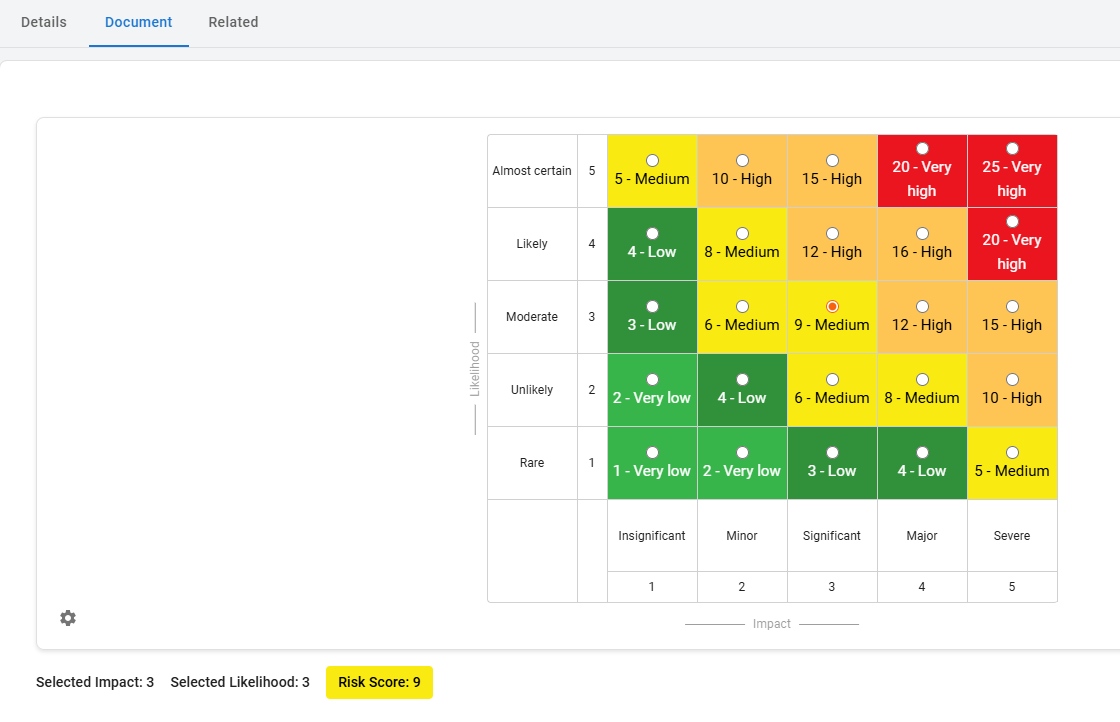Pick Likely likelihood with Insignificant impact
1120x722 pixels.
point(652,234)
